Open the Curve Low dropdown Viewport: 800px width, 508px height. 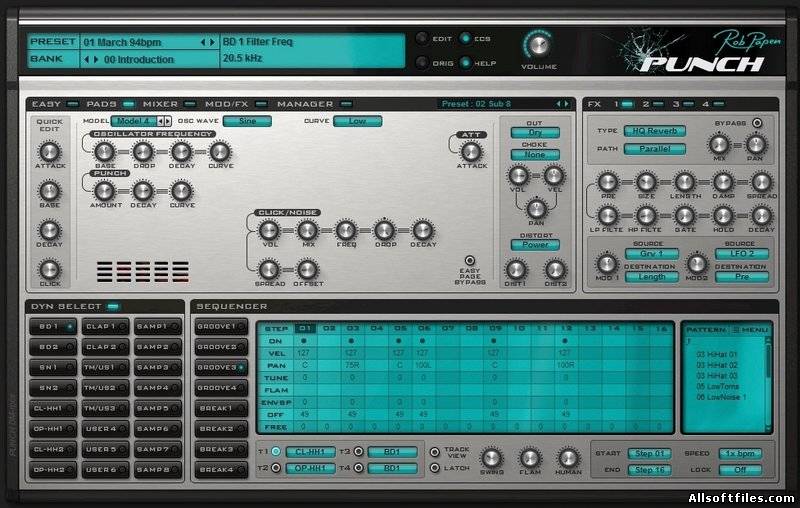[357, 121]
